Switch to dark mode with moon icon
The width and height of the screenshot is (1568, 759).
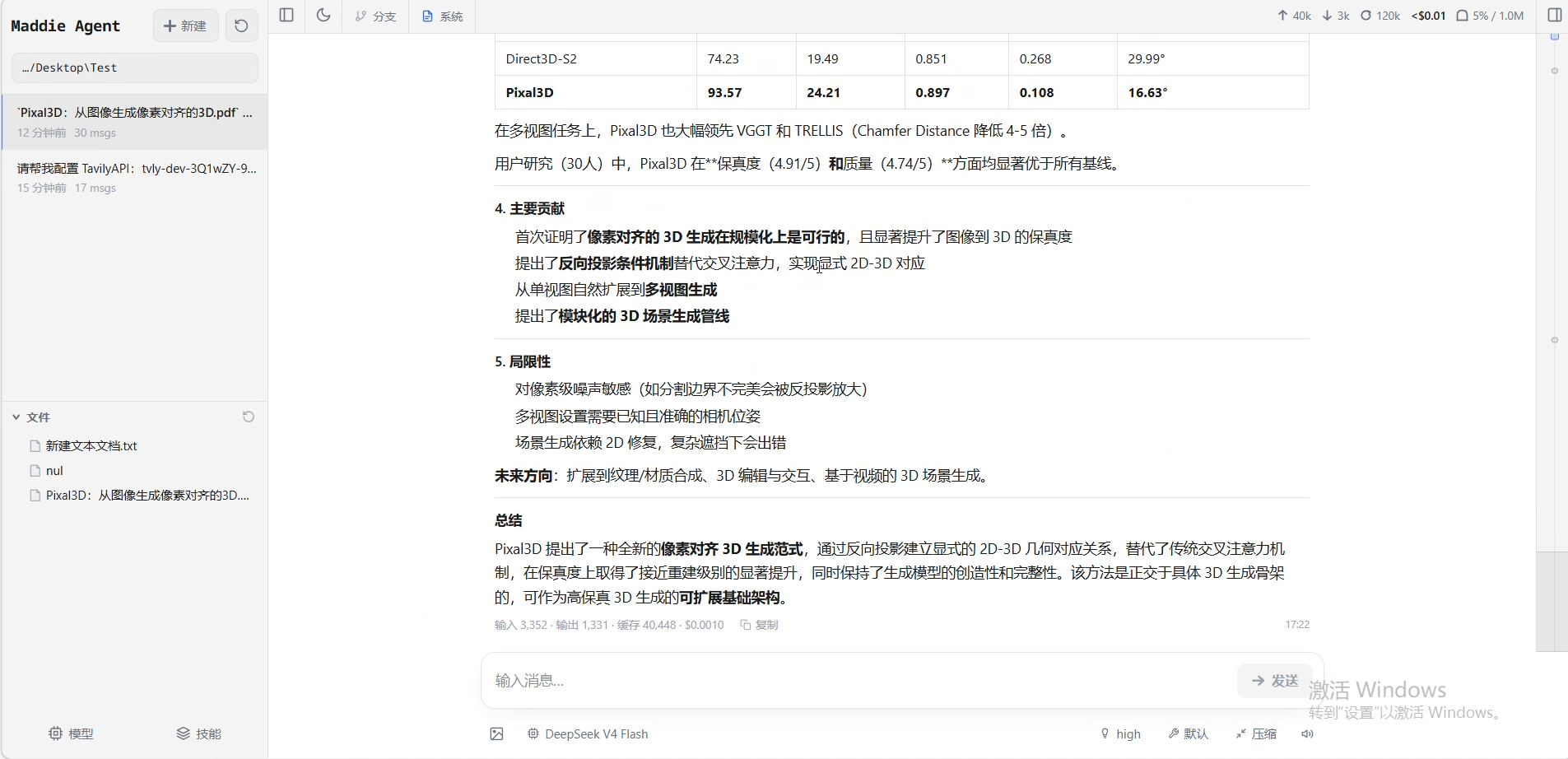click(323, 16)
